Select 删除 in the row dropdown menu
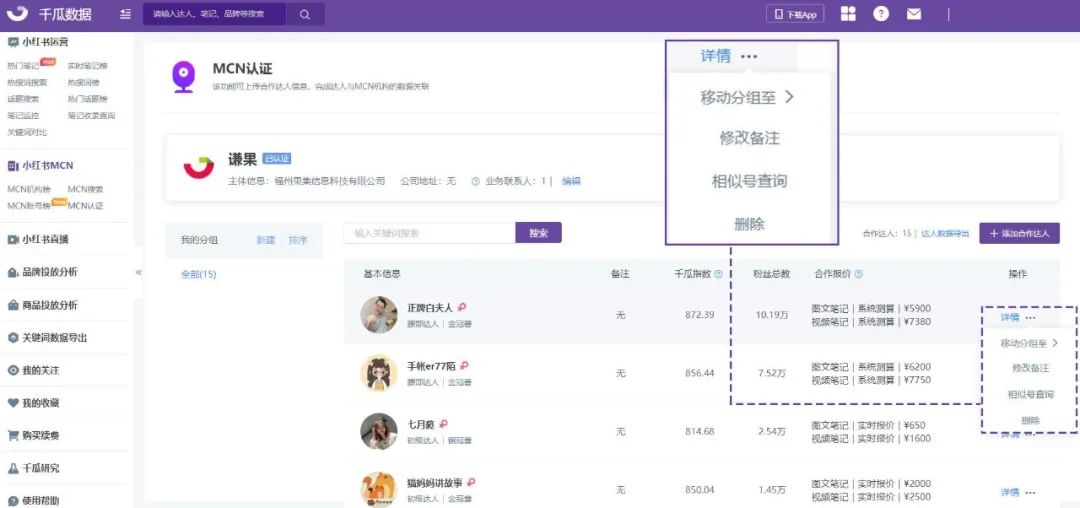 point(1030,420)
